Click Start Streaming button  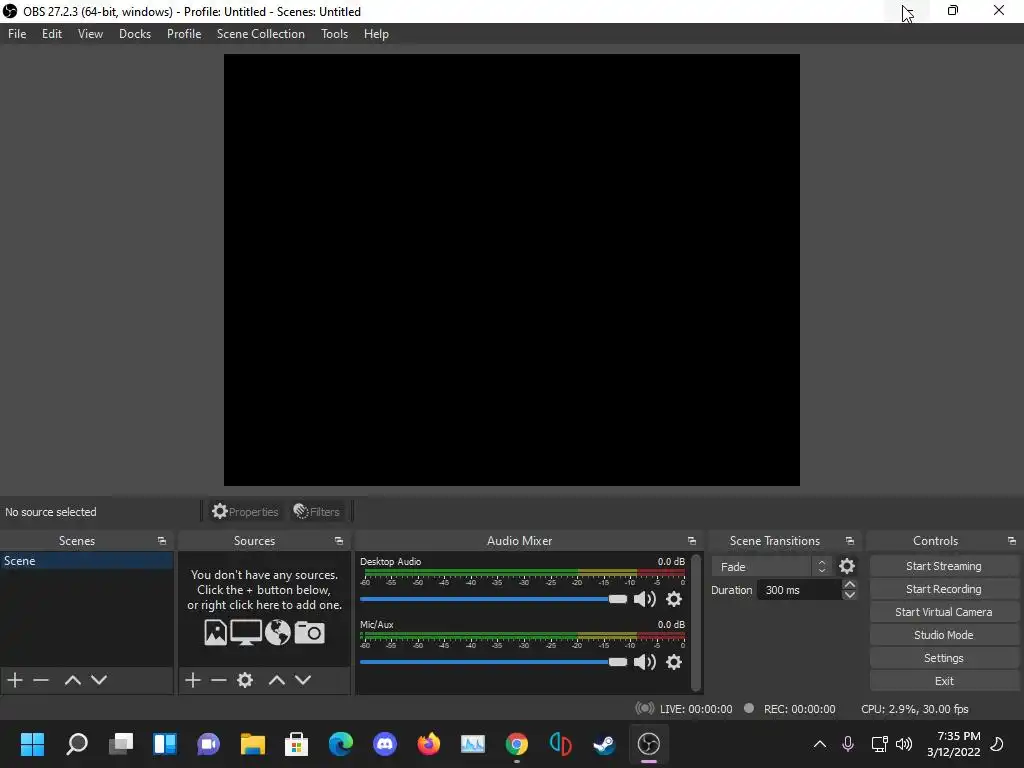click(944, 566)
